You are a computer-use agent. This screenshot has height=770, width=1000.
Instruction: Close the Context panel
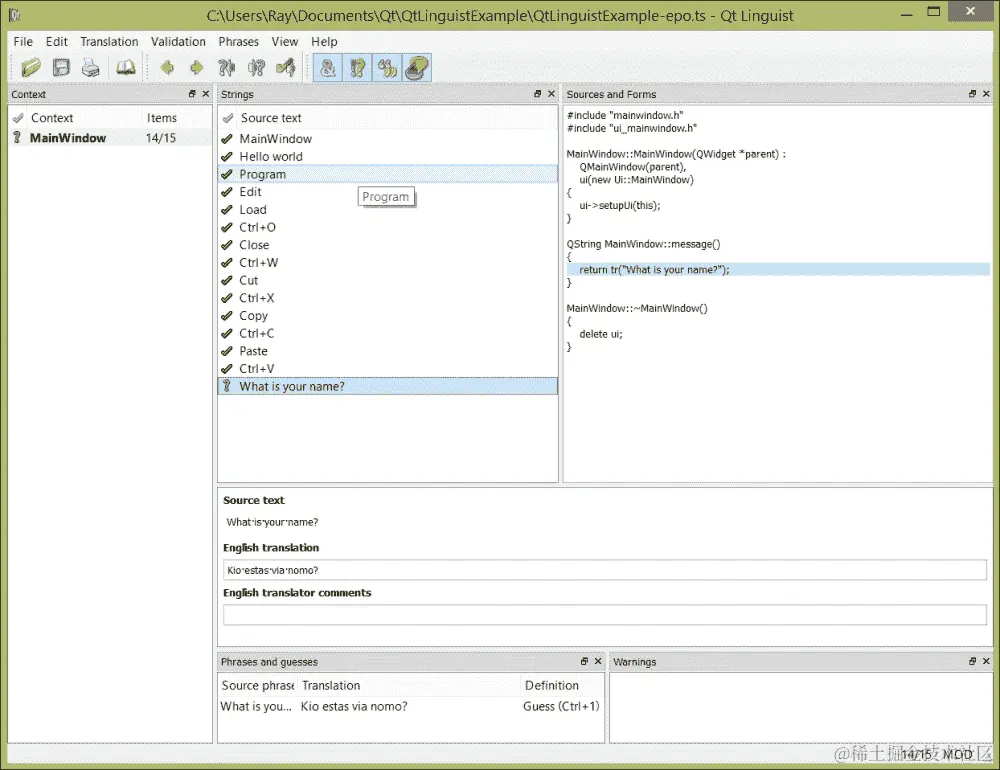click(205, 94)
